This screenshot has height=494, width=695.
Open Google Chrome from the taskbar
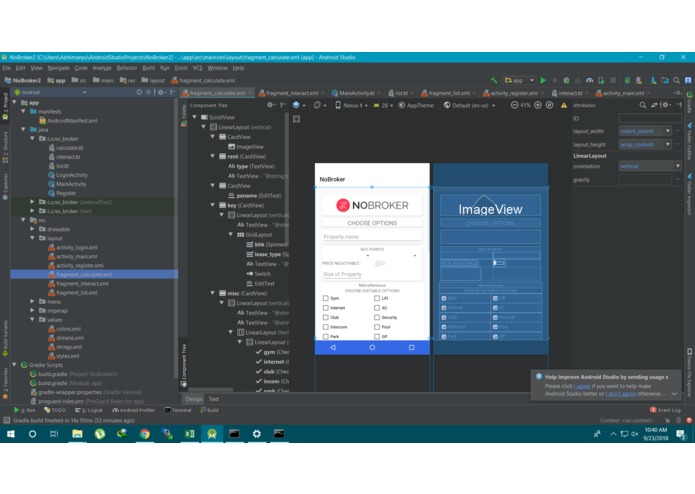point(144,434)
